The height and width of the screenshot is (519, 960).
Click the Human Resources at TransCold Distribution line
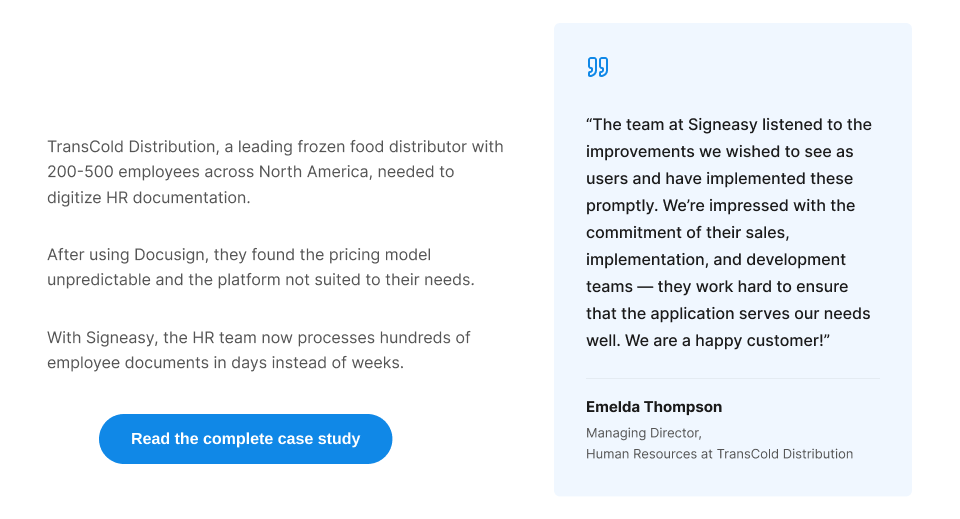coord(719,454)
